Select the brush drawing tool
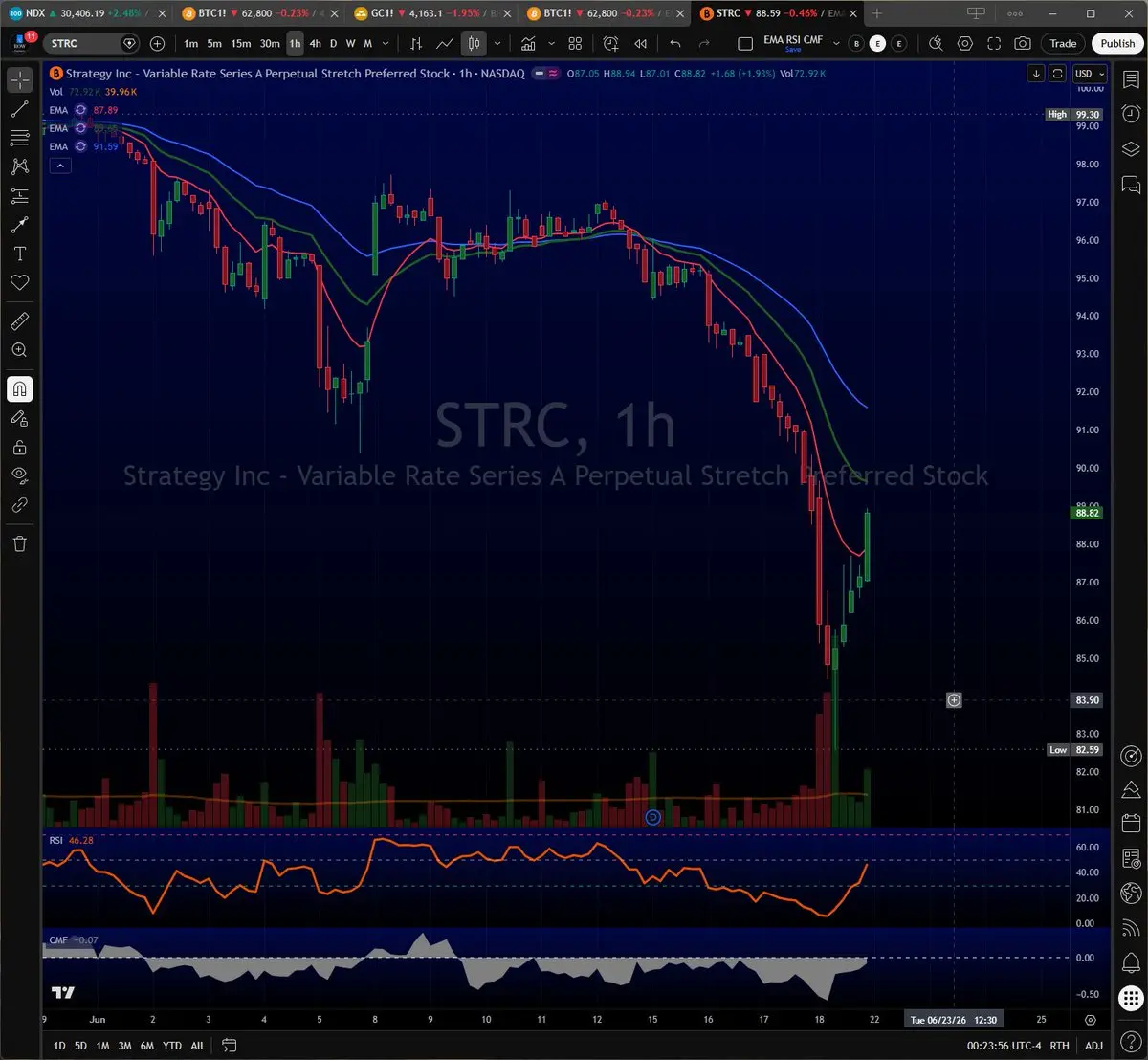This screenshot has width=1148, height=1060. (x=19, y=225)
